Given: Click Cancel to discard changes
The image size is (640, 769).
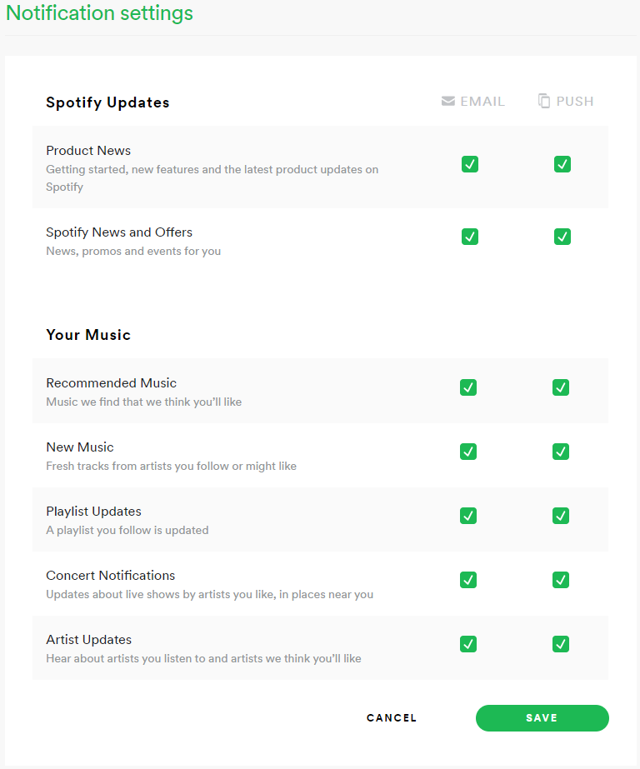Looking at the screenshot, I should [392, 718].
